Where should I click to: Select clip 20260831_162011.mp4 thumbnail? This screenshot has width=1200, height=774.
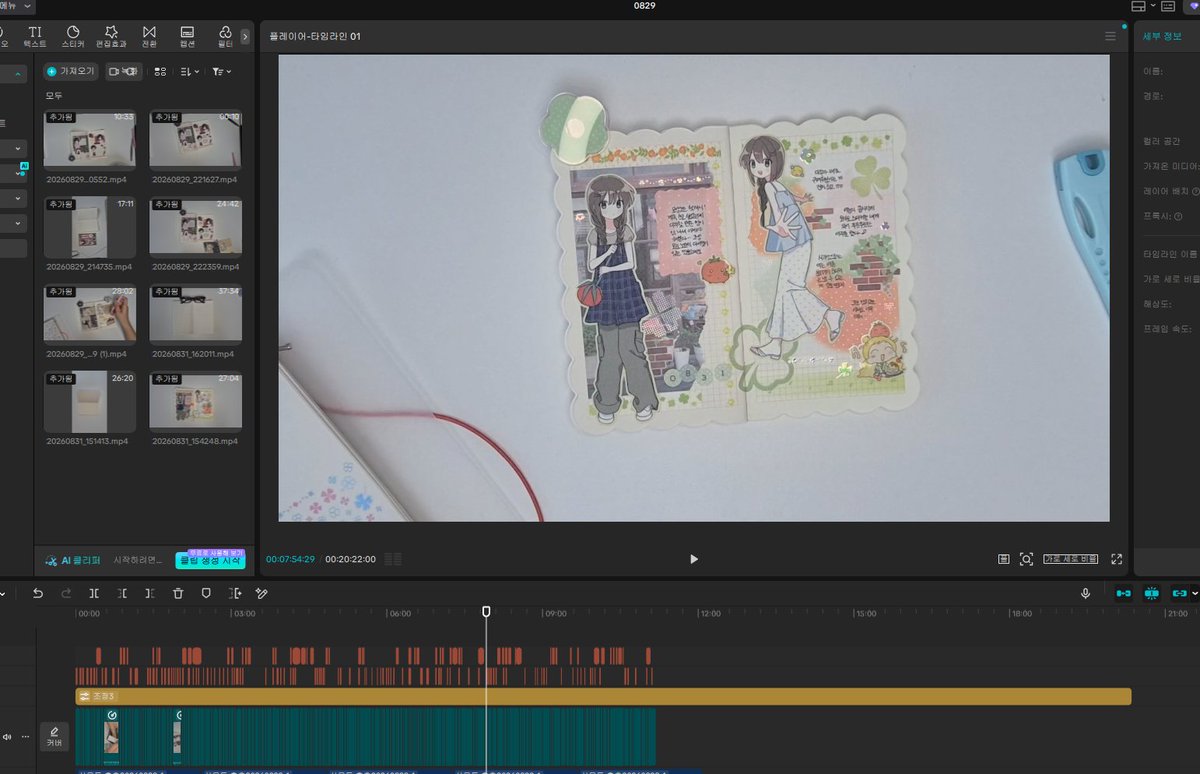[x=195, y=313]
